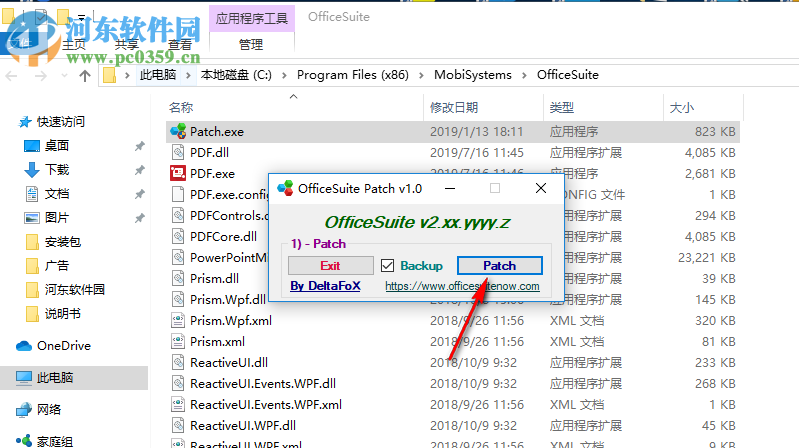Open 广告 folder in navigation pane
The width and height of the screenshot is (799, 448).
tap(57, 265)
